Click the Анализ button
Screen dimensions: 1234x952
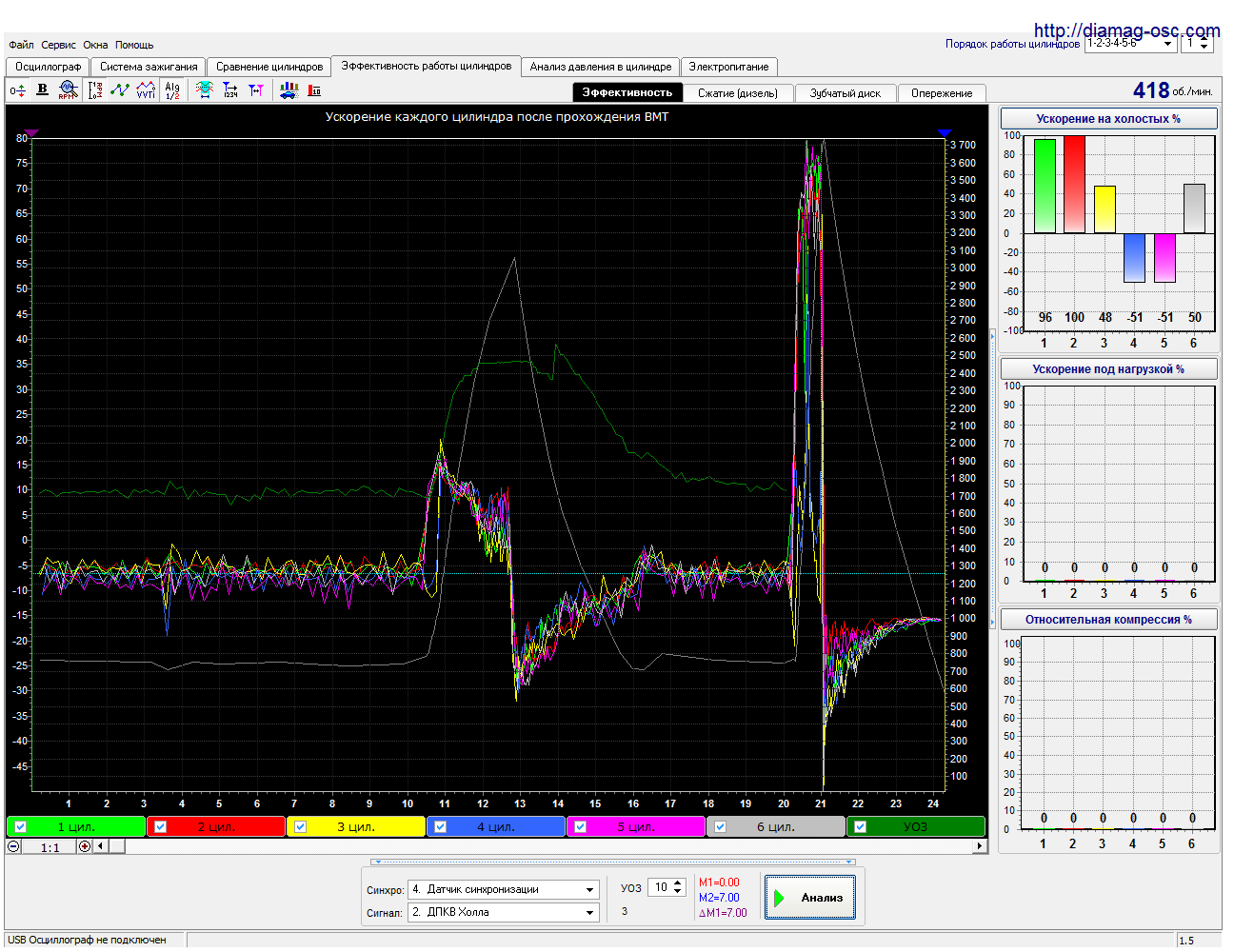click(x=810, y=898)
